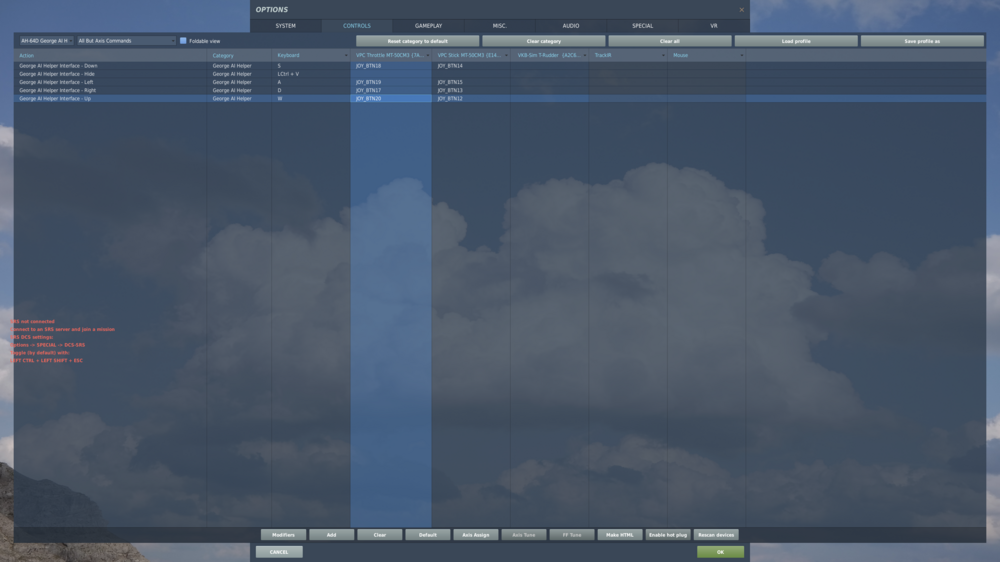Select George AI Helper Interface - Up row
Screen dimensions: 1000x562
500,99
